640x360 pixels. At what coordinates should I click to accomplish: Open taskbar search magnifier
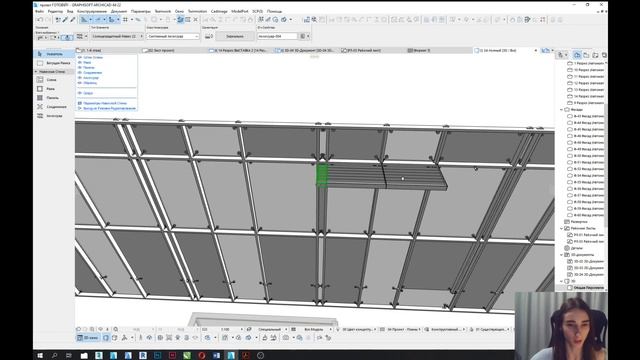[54, 356]
